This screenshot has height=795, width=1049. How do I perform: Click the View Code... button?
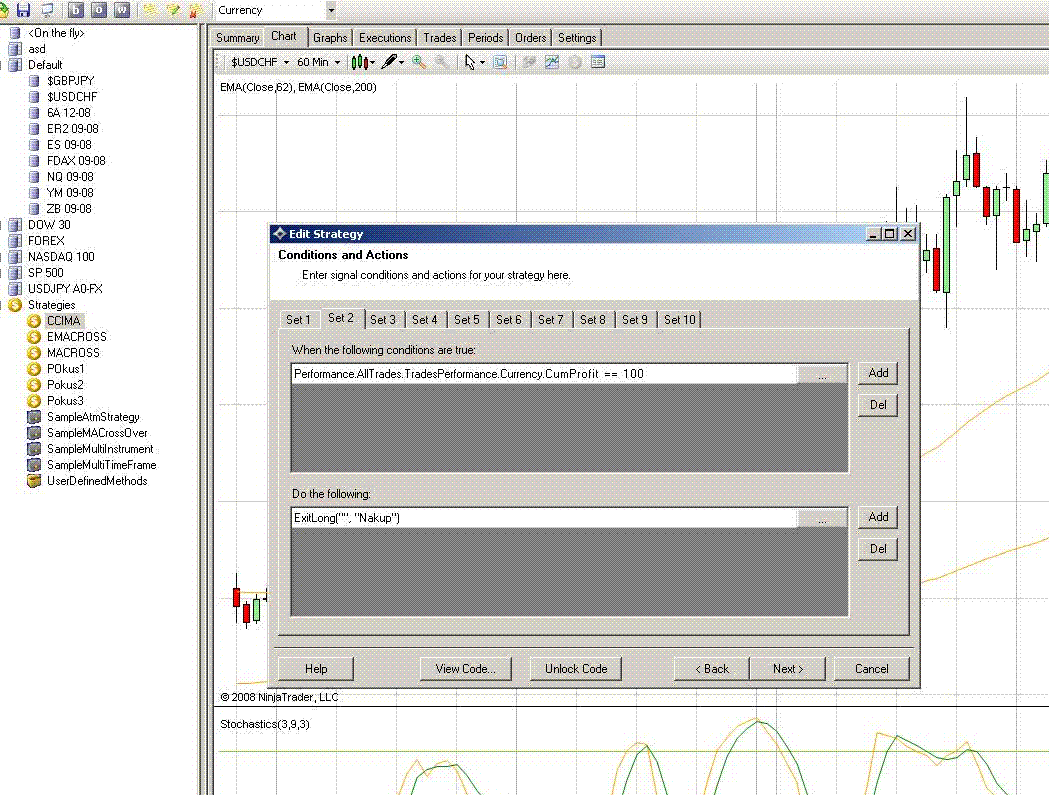click(x=466, y=669)
